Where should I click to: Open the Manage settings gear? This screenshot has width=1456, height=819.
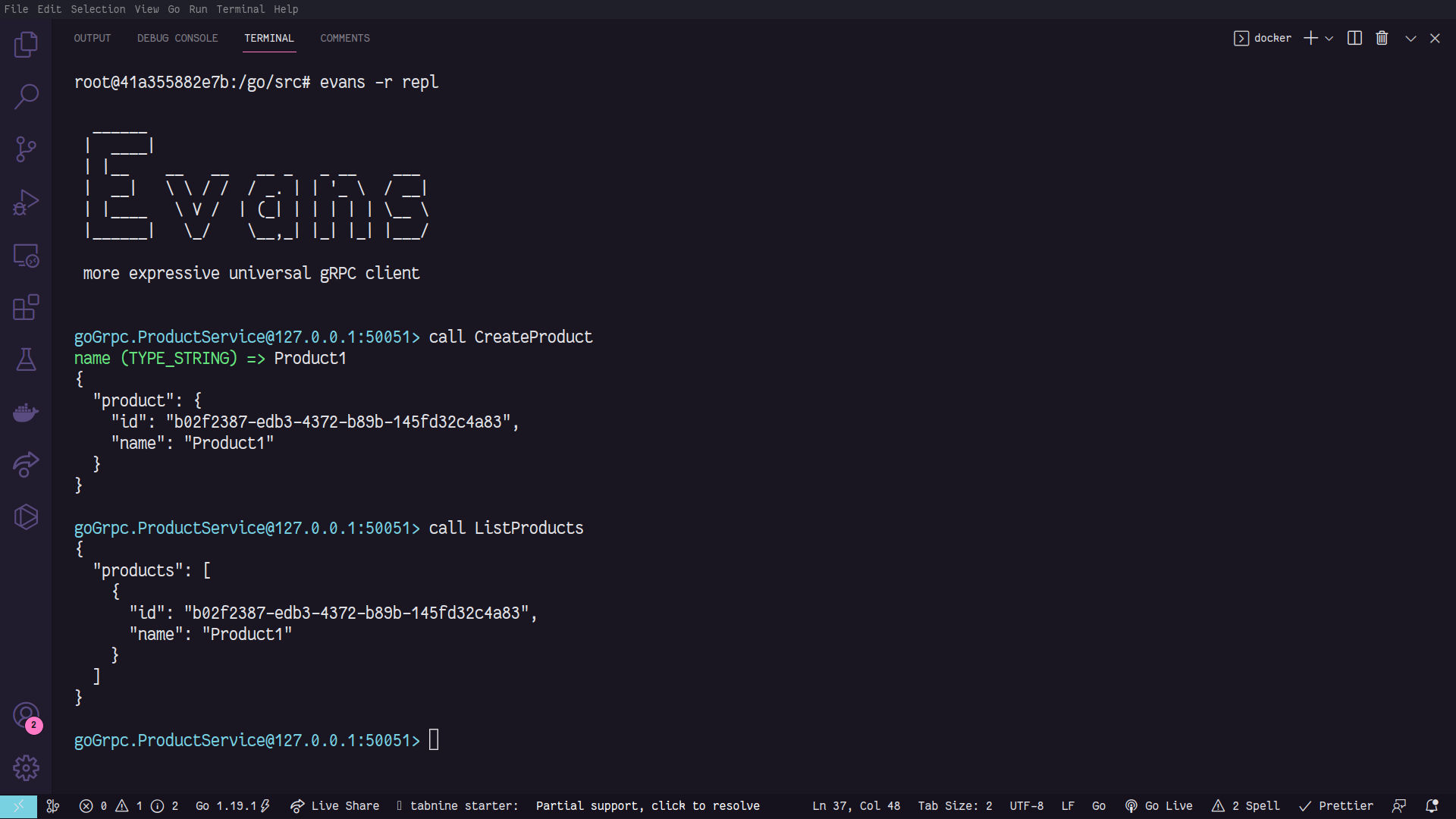(26, 767)
